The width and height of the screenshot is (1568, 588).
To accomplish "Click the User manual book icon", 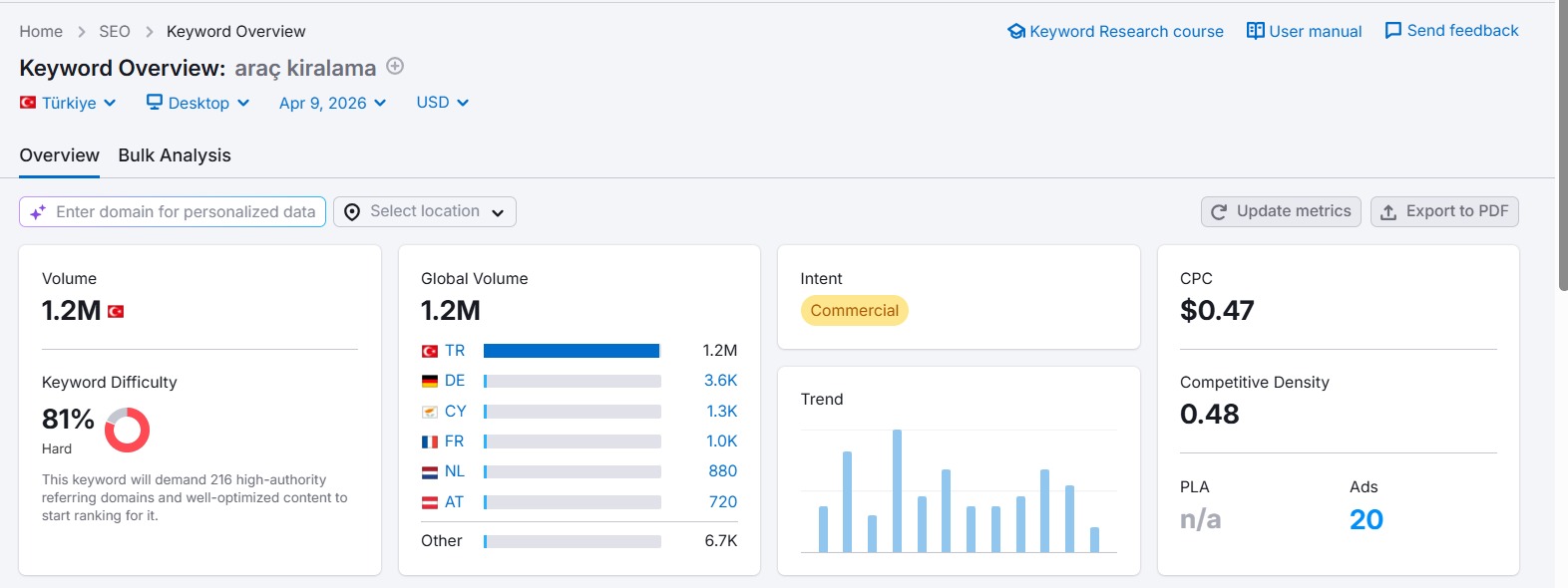I will pos(1255,31).
